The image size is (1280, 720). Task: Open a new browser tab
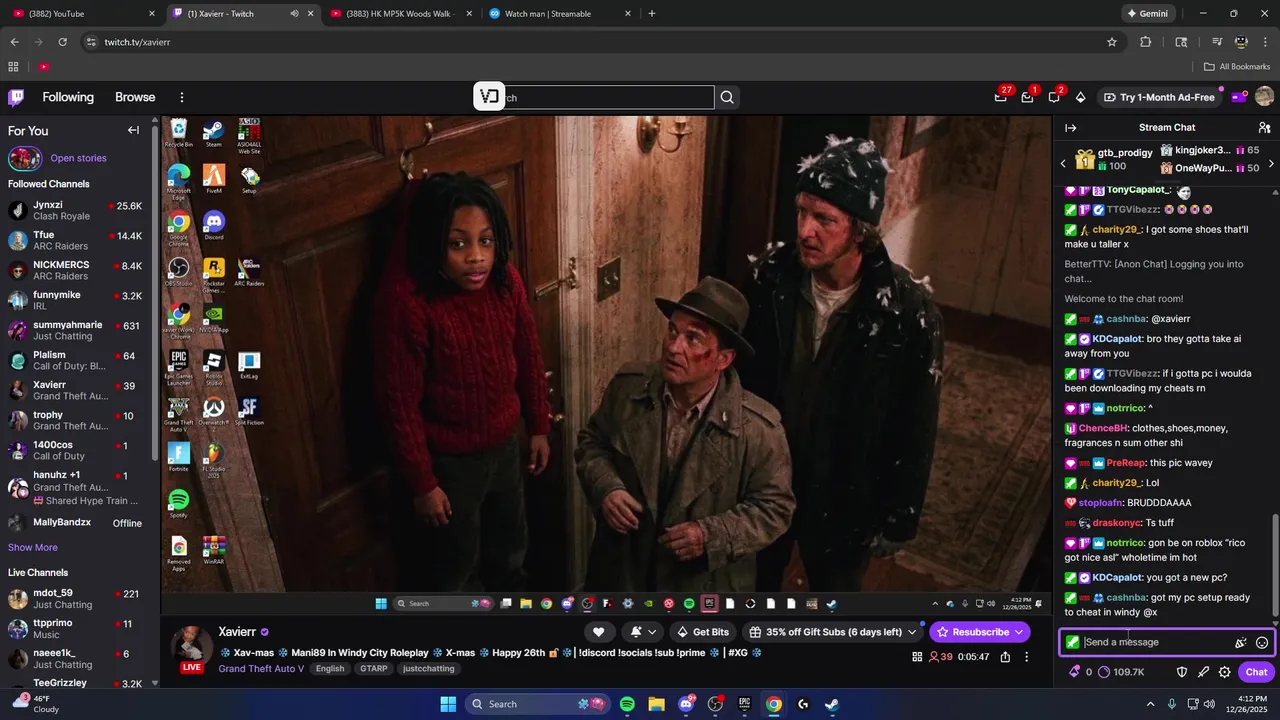pos(652,14)
